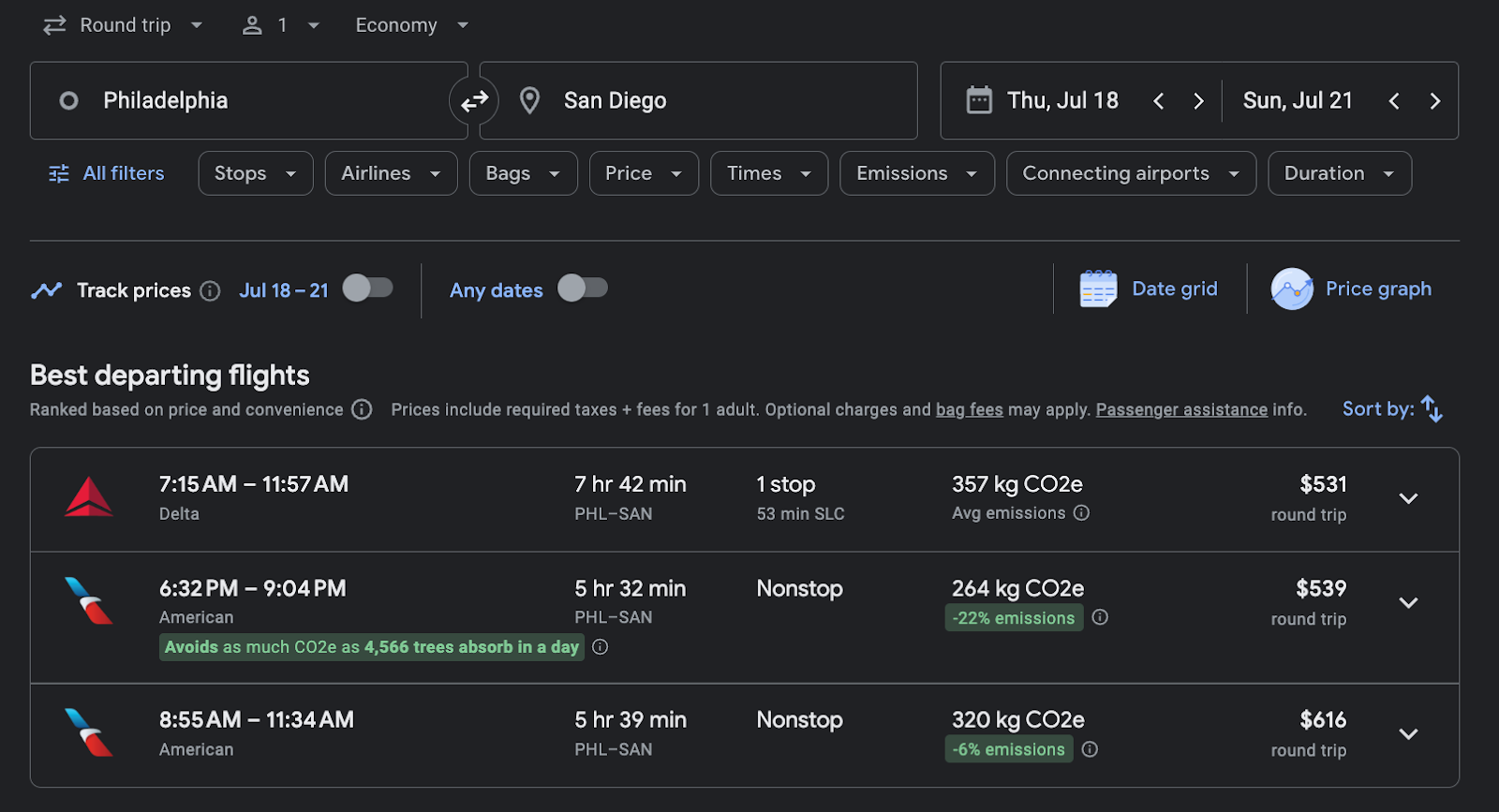
Task: Open the passenger count dropdown
Action: point(281,25)
